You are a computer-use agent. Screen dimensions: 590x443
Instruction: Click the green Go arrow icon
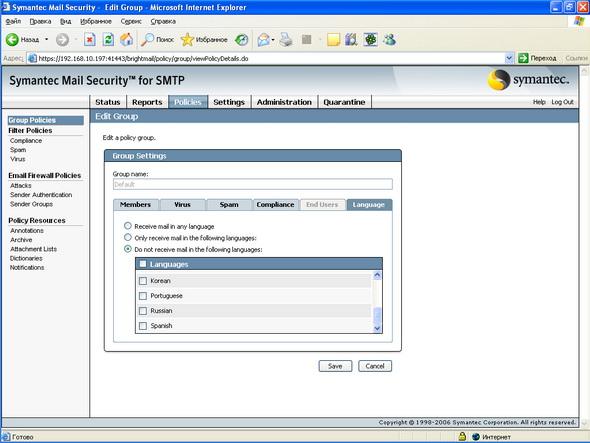(523, 58)
